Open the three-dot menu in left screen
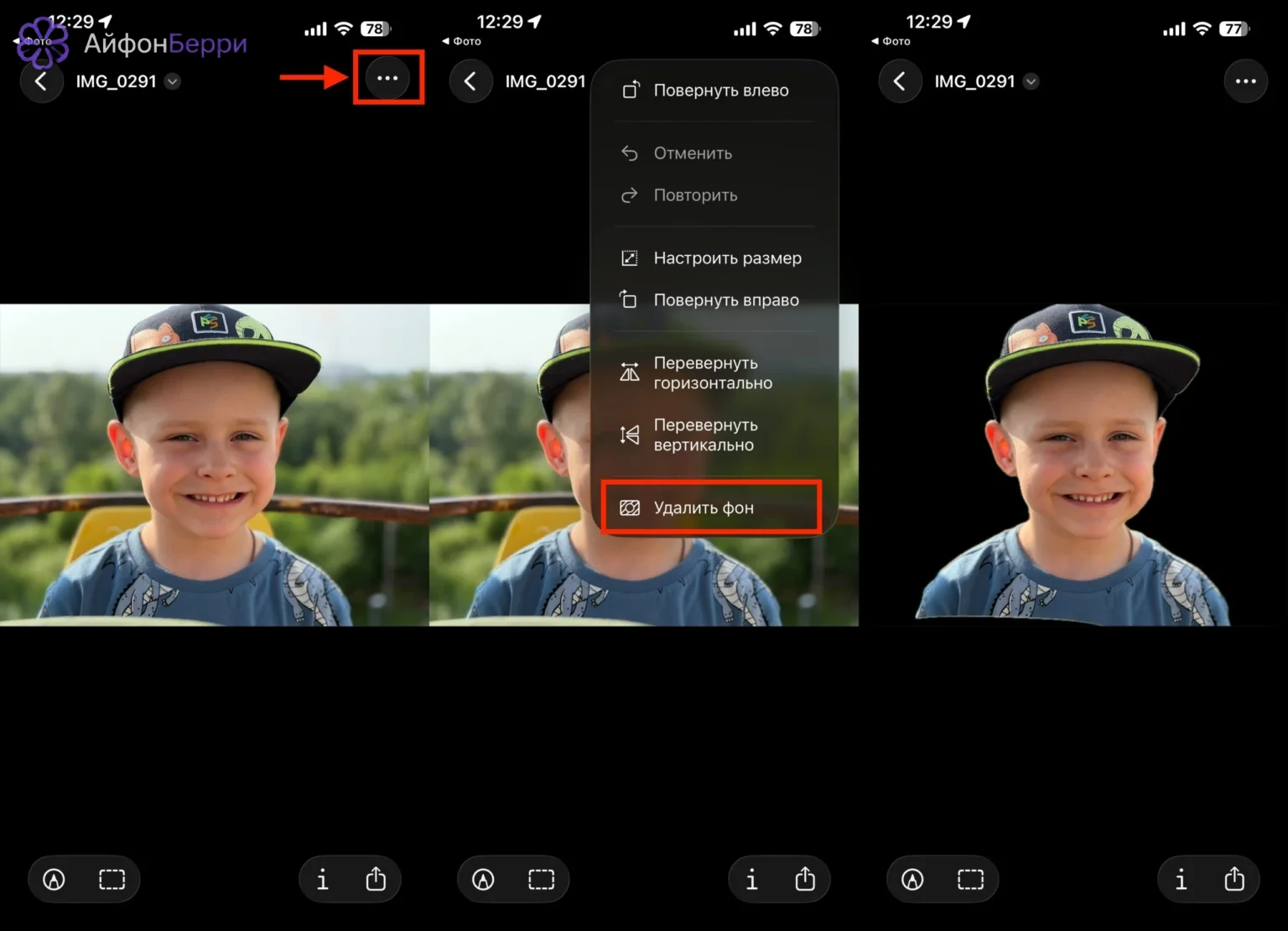This screenshot has width=1288, height=931. pos(387,78)
